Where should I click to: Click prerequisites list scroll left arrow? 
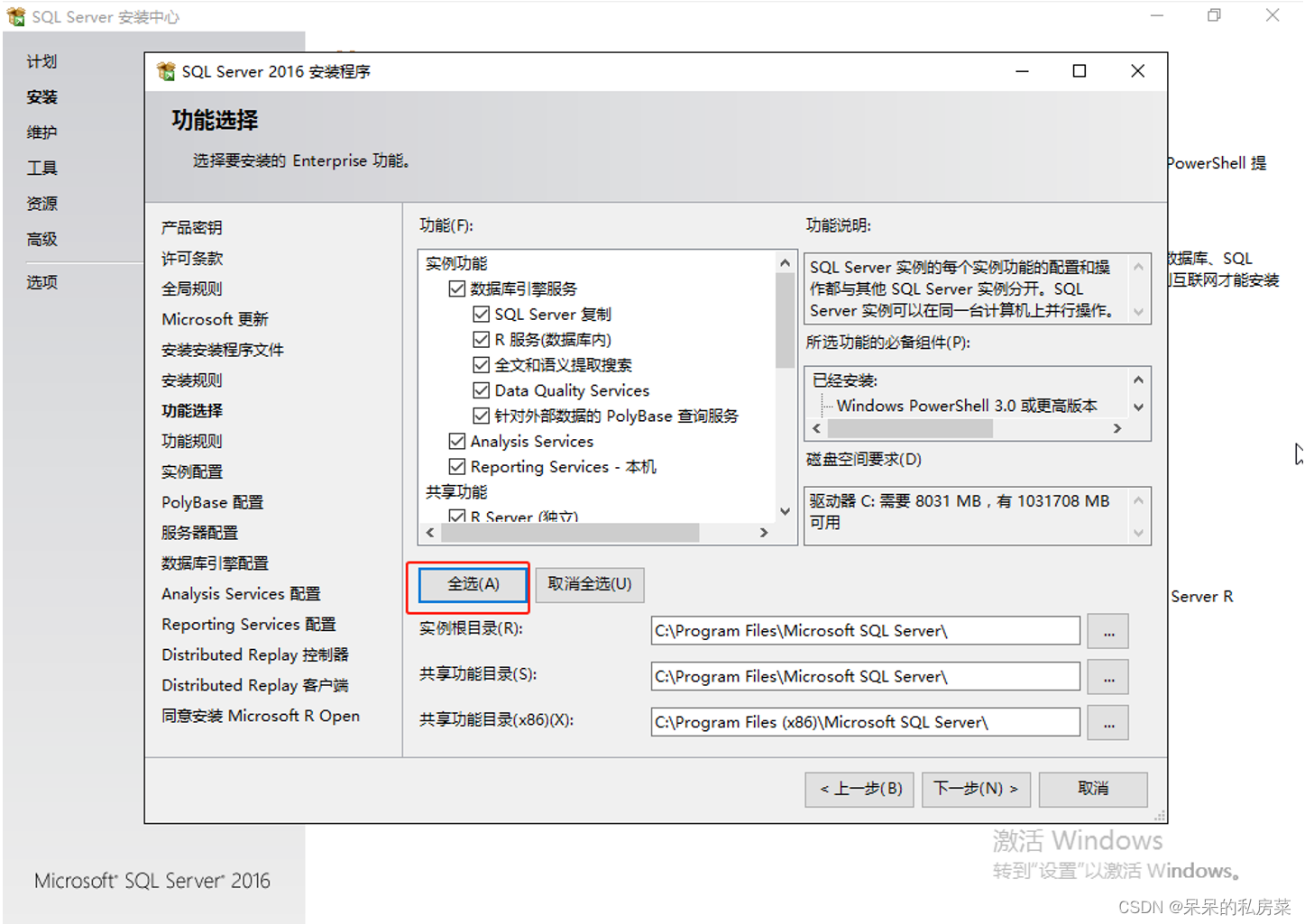[817, 429]
